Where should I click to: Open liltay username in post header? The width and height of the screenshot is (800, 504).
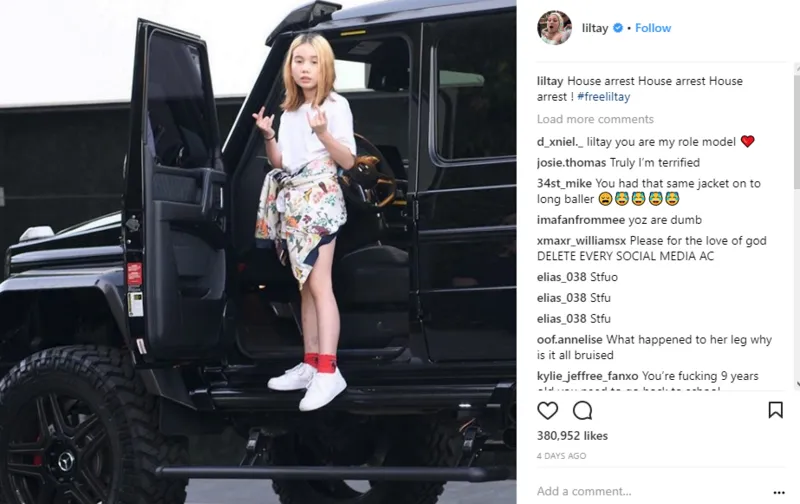[x=595, y=28]
